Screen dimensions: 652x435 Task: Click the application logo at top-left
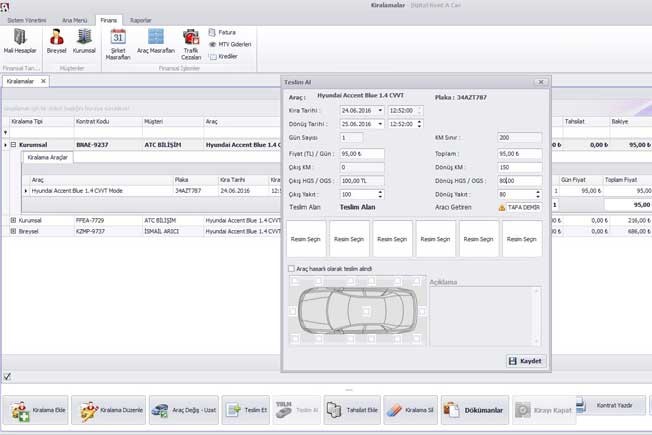pos(5,6)
